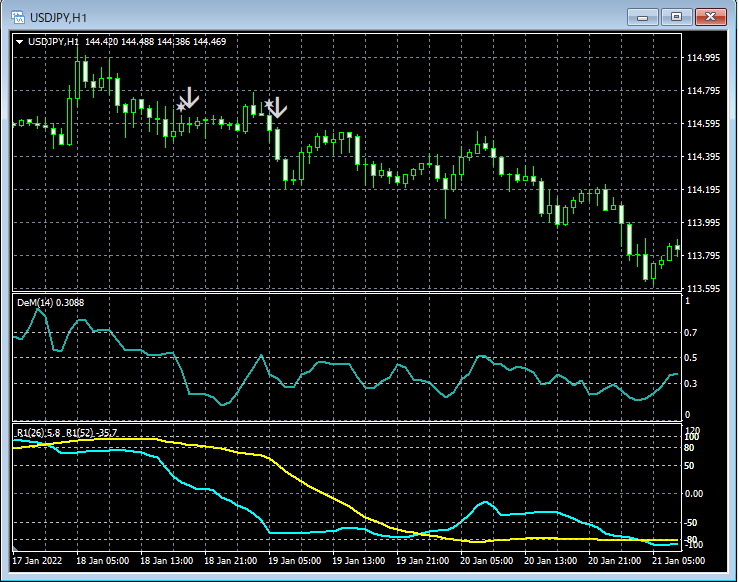Minimize the USDJPY,H1 chart window
Screen dimensions: 739x582
click(x=642, y=17)
